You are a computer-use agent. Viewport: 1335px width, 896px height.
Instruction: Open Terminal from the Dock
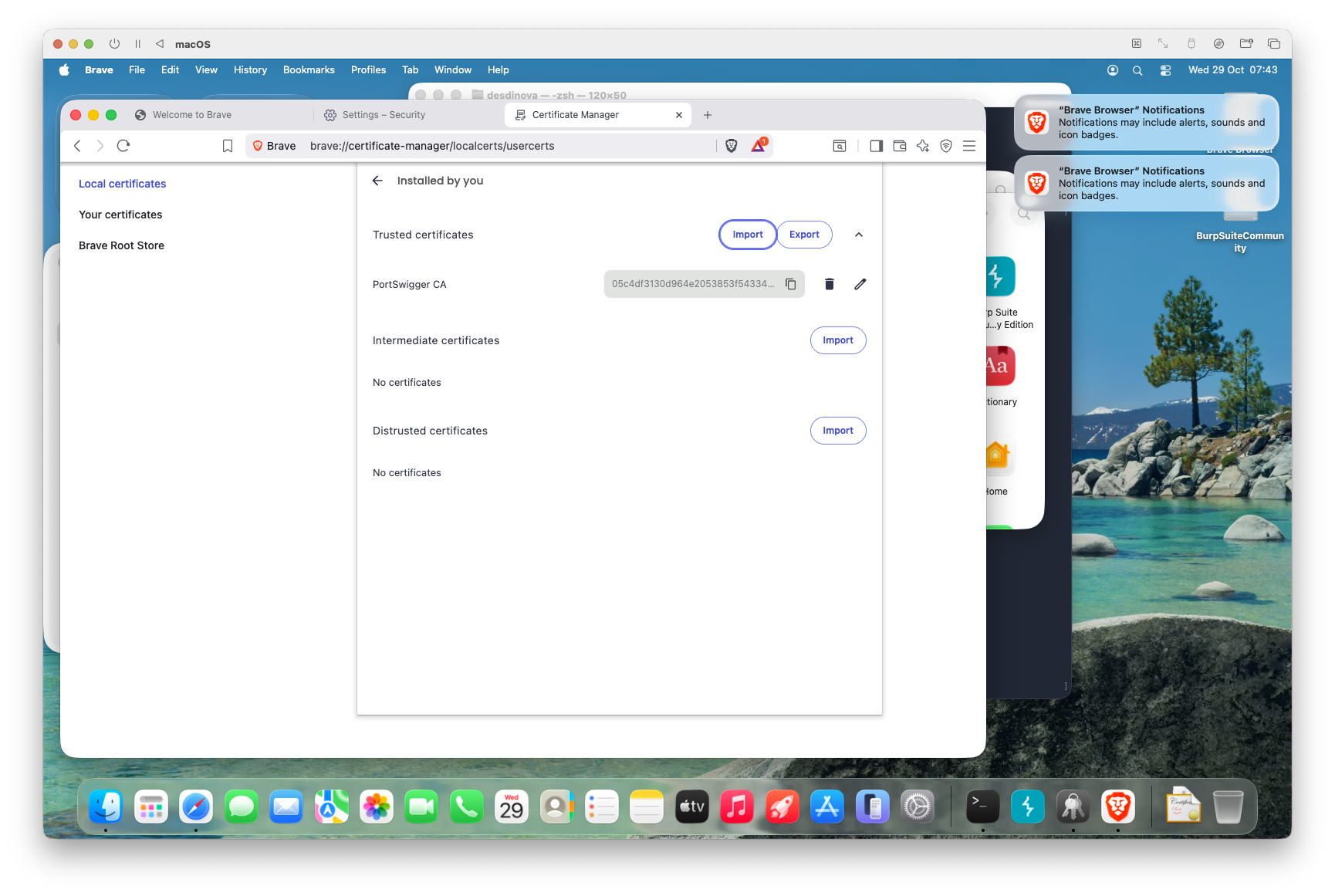(x=982, y=807)
